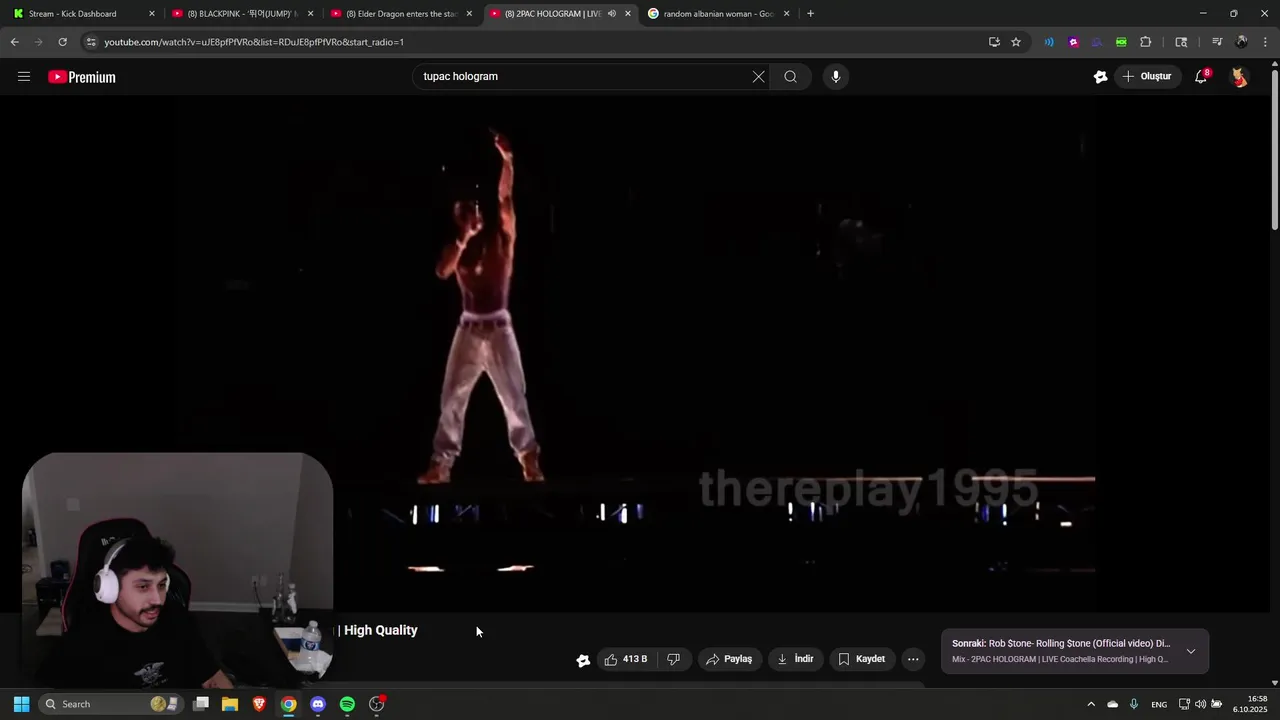Run search with the magnifier button
Viewport: 1280px width, 720px height.
pos(790,76)
